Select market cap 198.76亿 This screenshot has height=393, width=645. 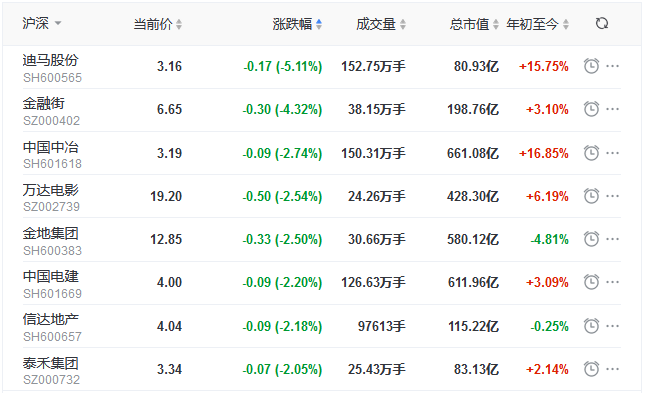coord(473,109)
